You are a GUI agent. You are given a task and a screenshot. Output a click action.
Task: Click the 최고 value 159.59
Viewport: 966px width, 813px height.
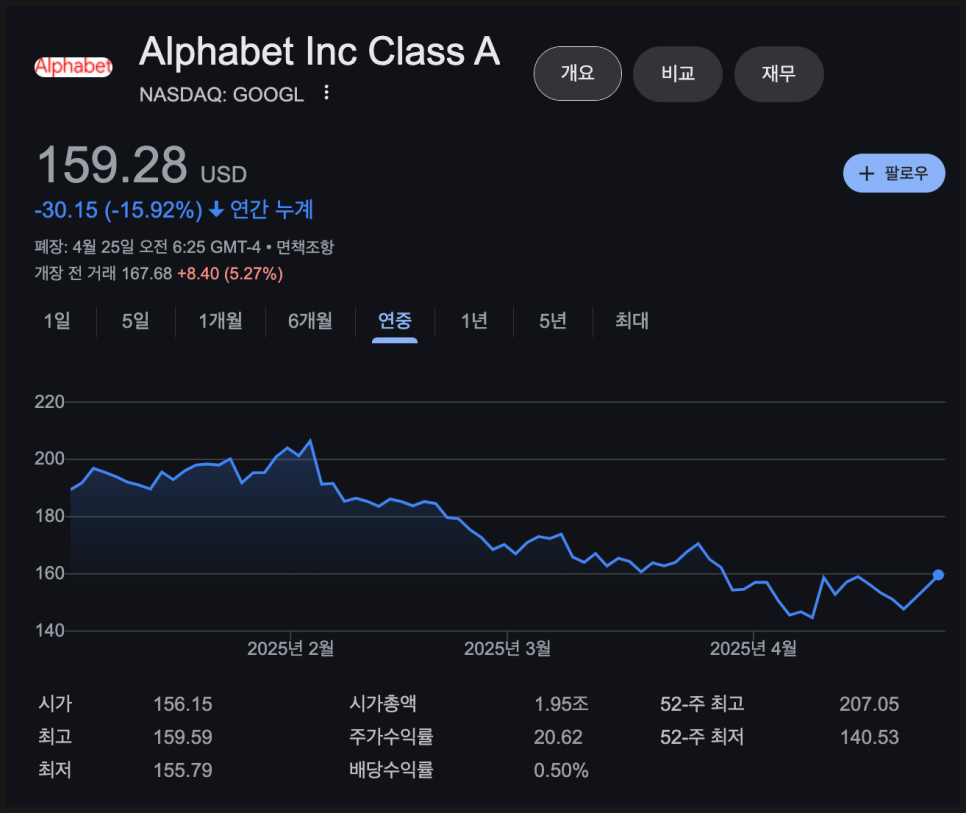(x=183, y=737)
